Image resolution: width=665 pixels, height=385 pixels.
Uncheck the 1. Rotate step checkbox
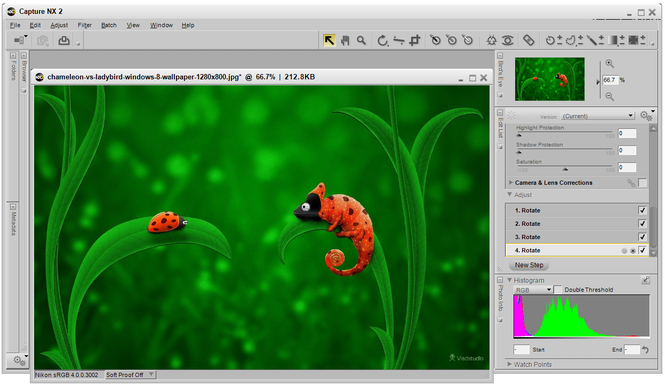pyautogui.click(x=642, y=210)
